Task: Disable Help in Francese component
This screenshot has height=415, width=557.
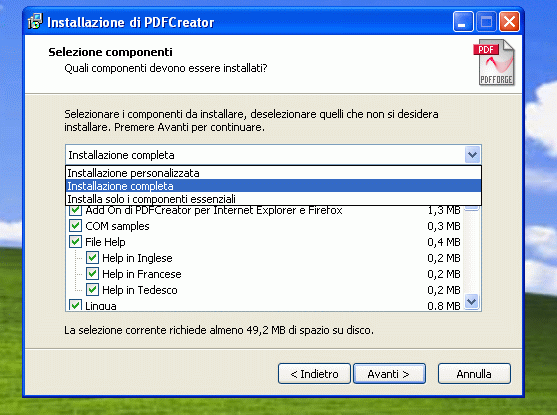Action: tap(92, 274)
